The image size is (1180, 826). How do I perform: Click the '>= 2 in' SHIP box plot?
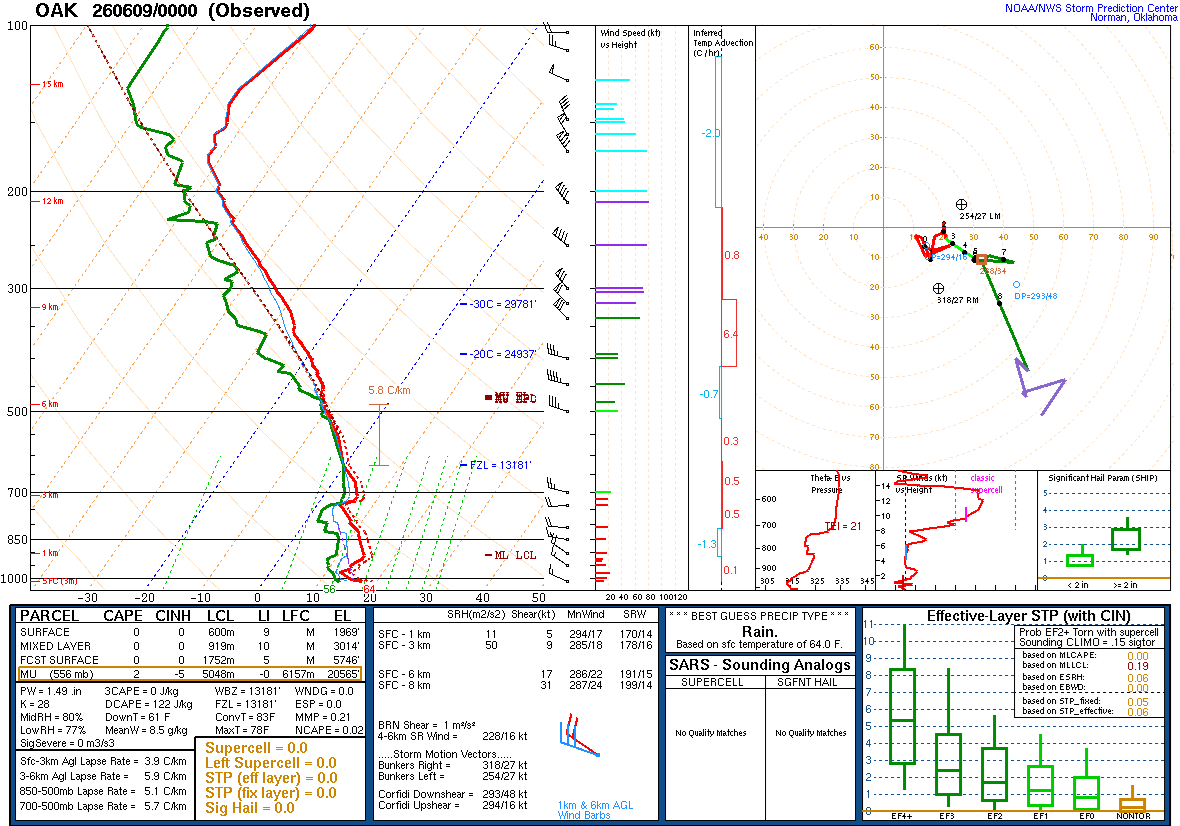pyautogui.click(x=1126, y=537)
